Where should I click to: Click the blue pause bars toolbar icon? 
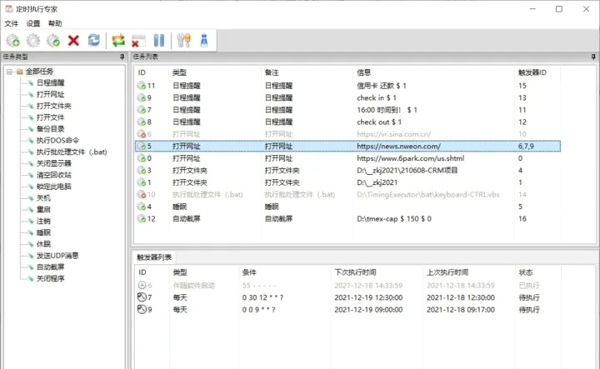click(159, 40)
